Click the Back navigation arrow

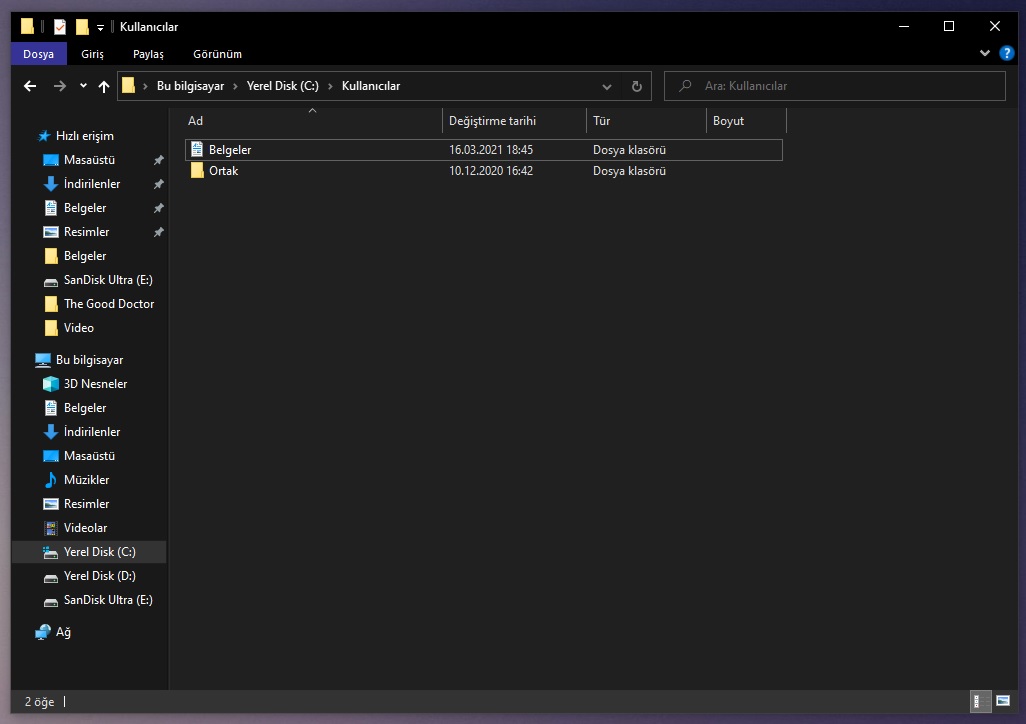click(x=30, y=86)
